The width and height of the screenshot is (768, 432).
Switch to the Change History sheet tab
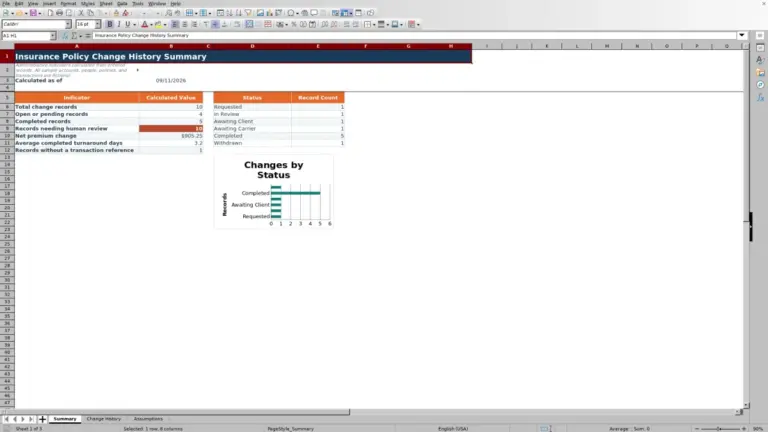[x=103, y=419]
